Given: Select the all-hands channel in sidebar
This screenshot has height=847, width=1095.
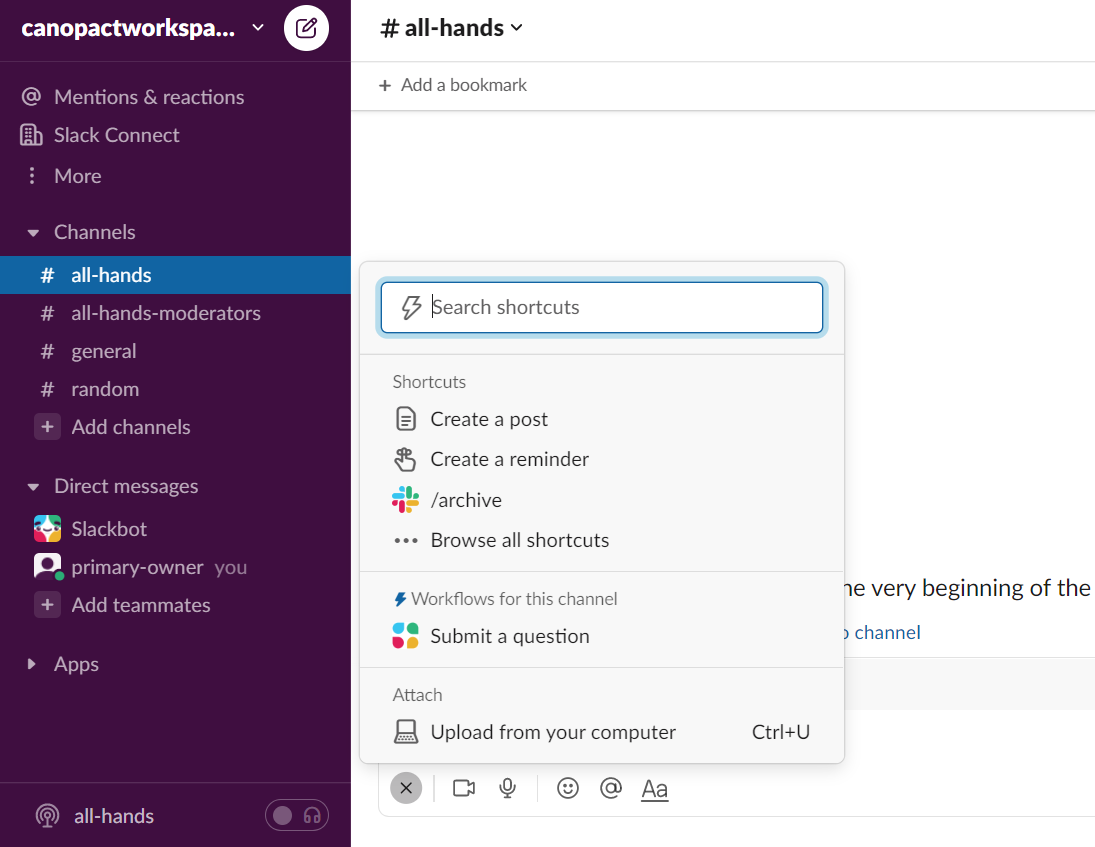Looking at the screenshot, I should click(175, 275).
